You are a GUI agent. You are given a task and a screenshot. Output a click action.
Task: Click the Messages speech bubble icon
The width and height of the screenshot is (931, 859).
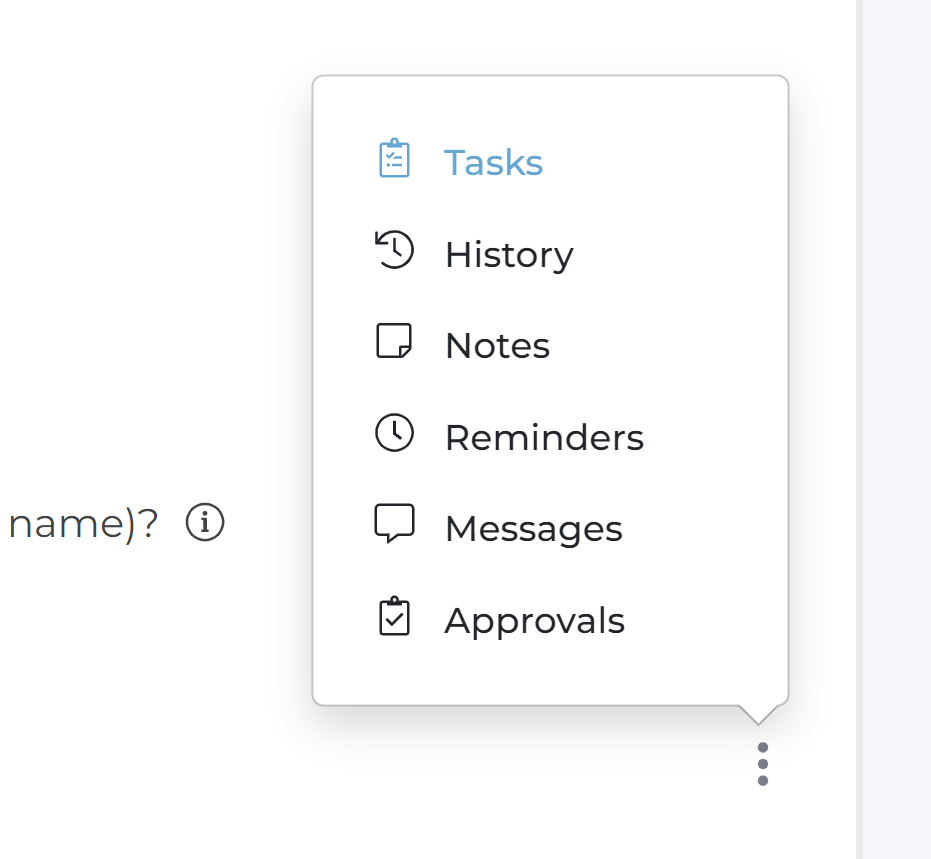394,523
